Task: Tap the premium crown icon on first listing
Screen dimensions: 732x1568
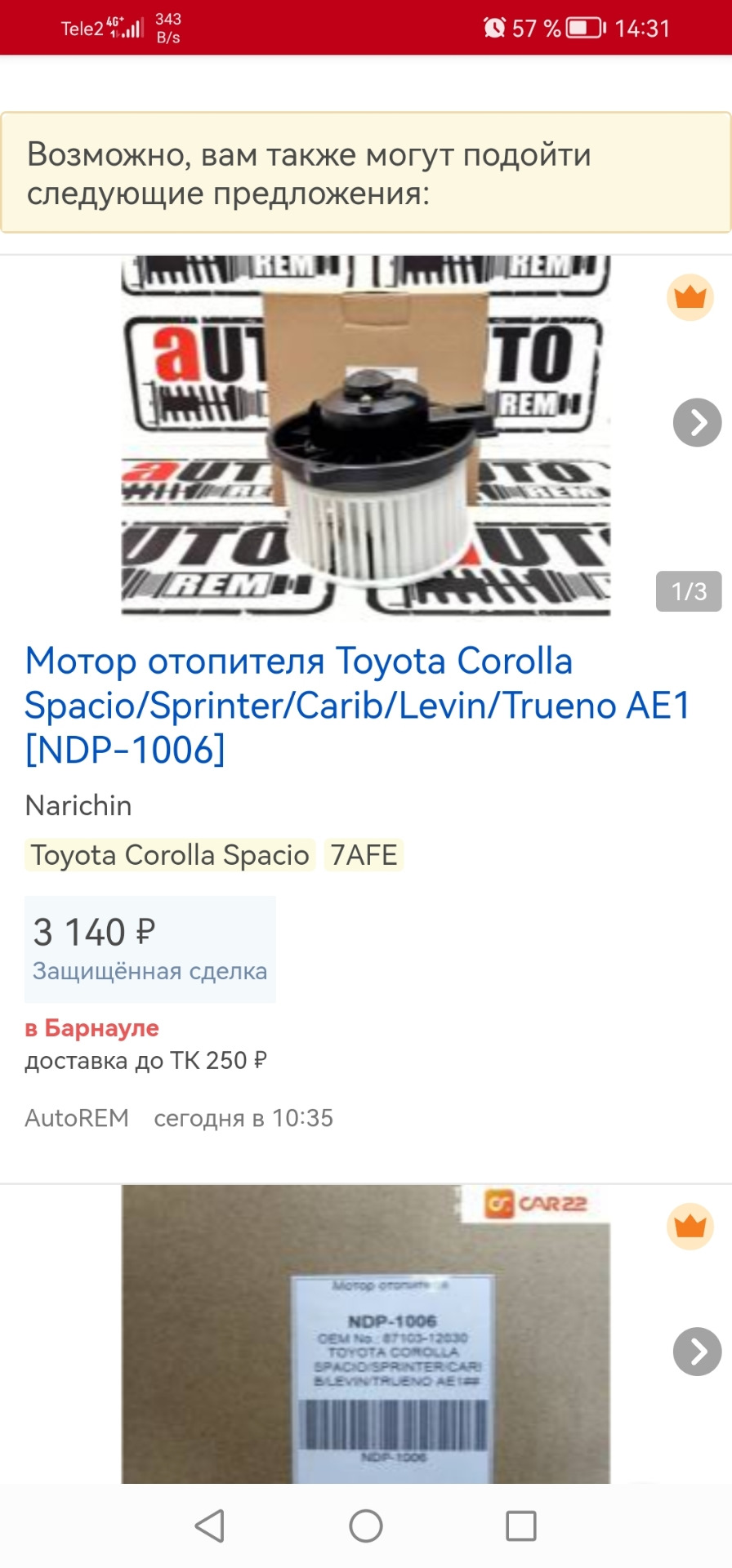Action: click(x=690, y=297)
